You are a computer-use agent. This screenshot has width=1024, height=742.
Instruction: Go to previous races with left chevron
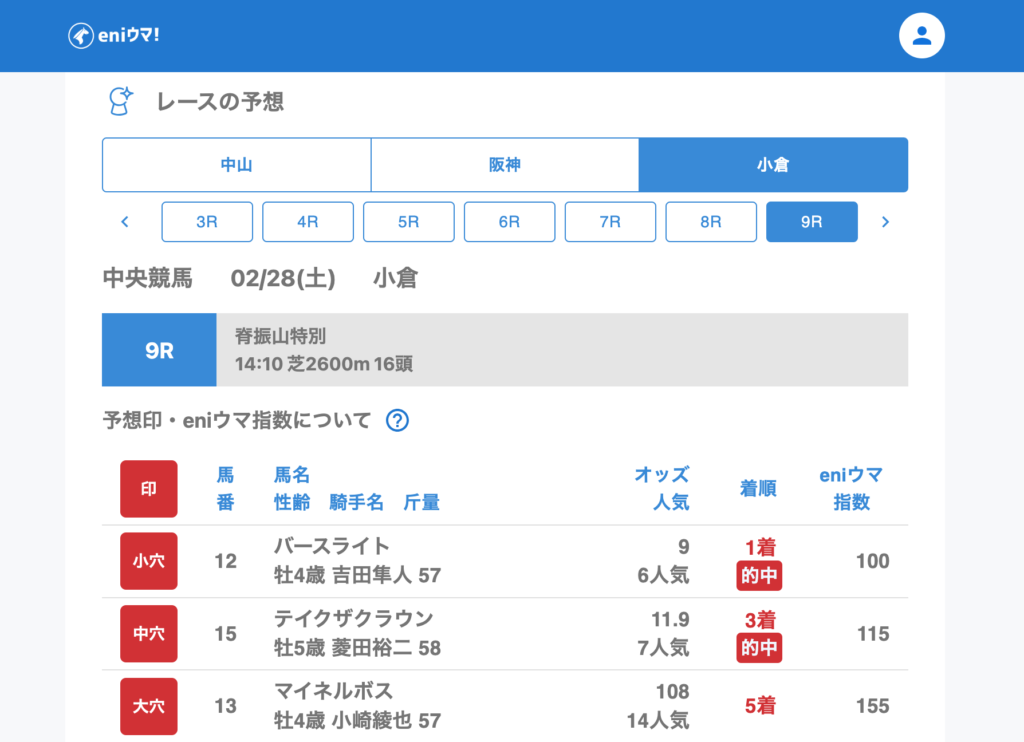click(x=125, y=222)
